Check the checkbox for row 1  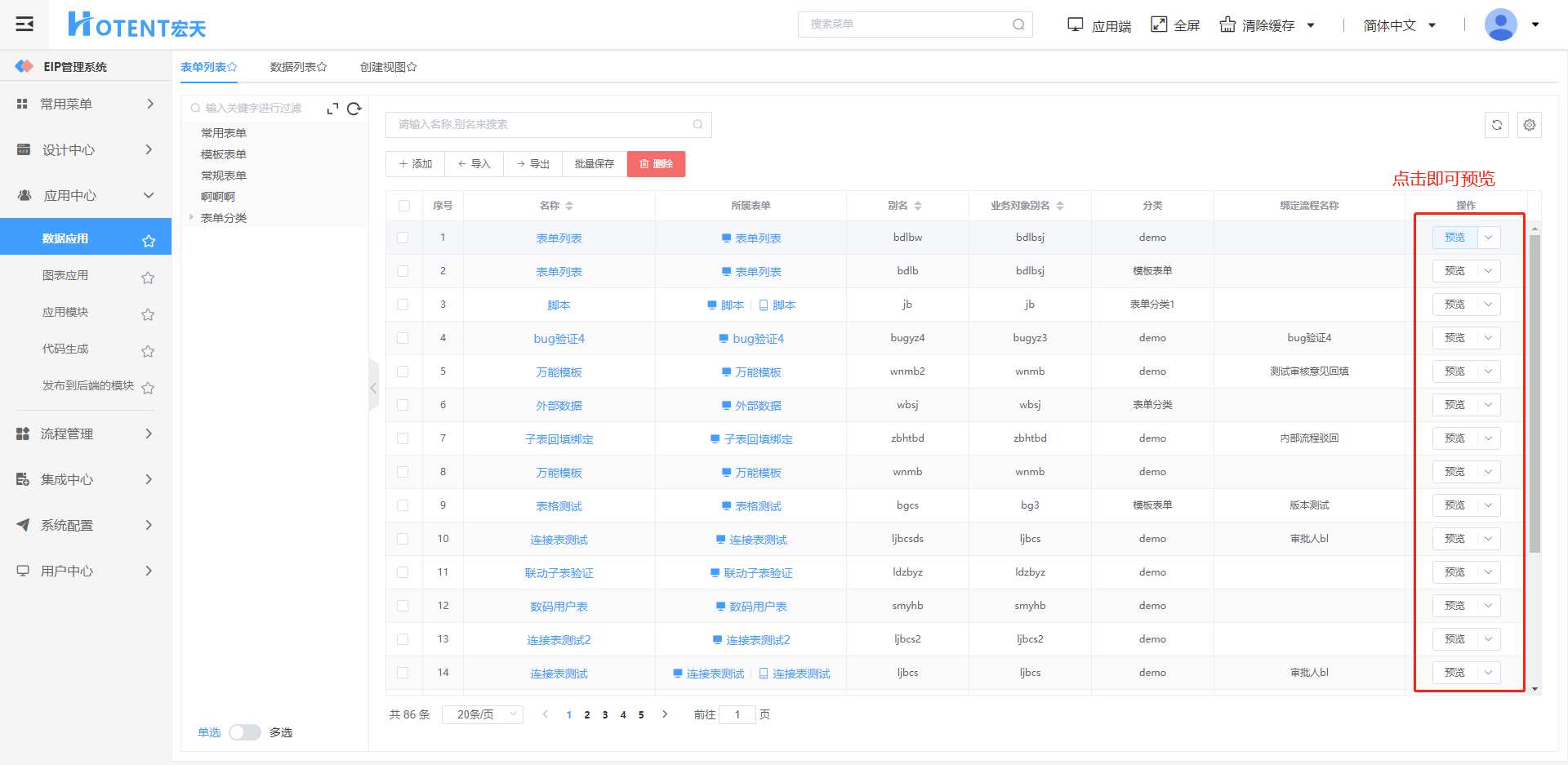click(x=403, y=238)
